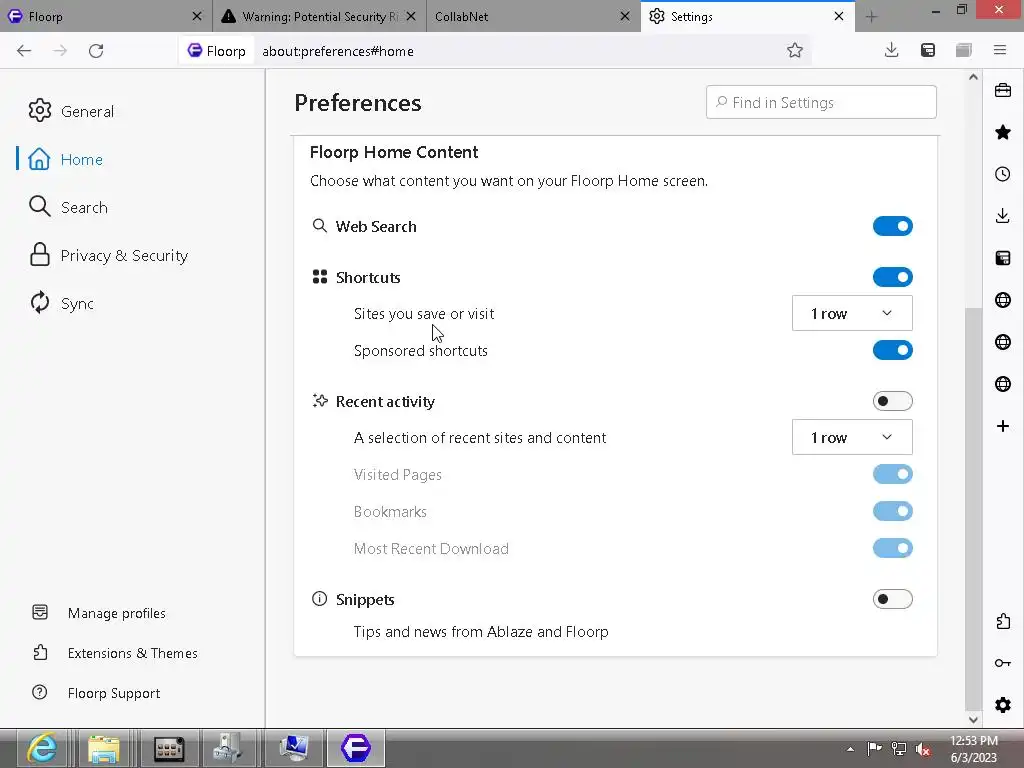The height and width of the screenshot is (768, 1024).
Task: Click the Action Center flag tray icon
Action: 874,749
